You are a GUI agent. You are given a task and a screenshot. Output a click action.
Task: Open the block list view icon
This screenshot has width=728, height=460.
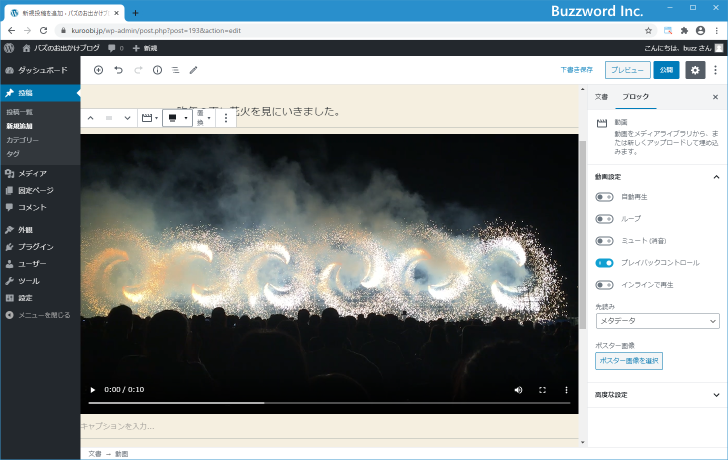[175, 70]
